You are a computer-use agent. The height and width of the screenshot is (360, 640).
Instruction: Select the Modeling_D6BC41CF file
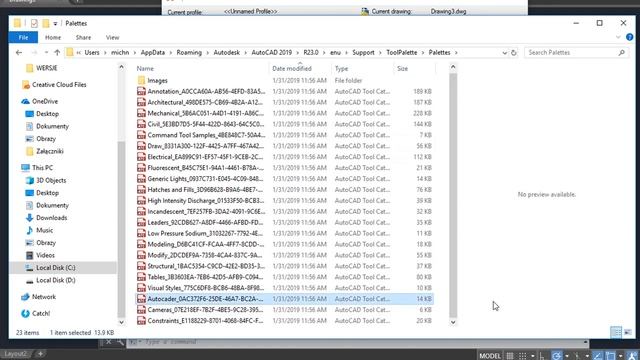[284, 244]
